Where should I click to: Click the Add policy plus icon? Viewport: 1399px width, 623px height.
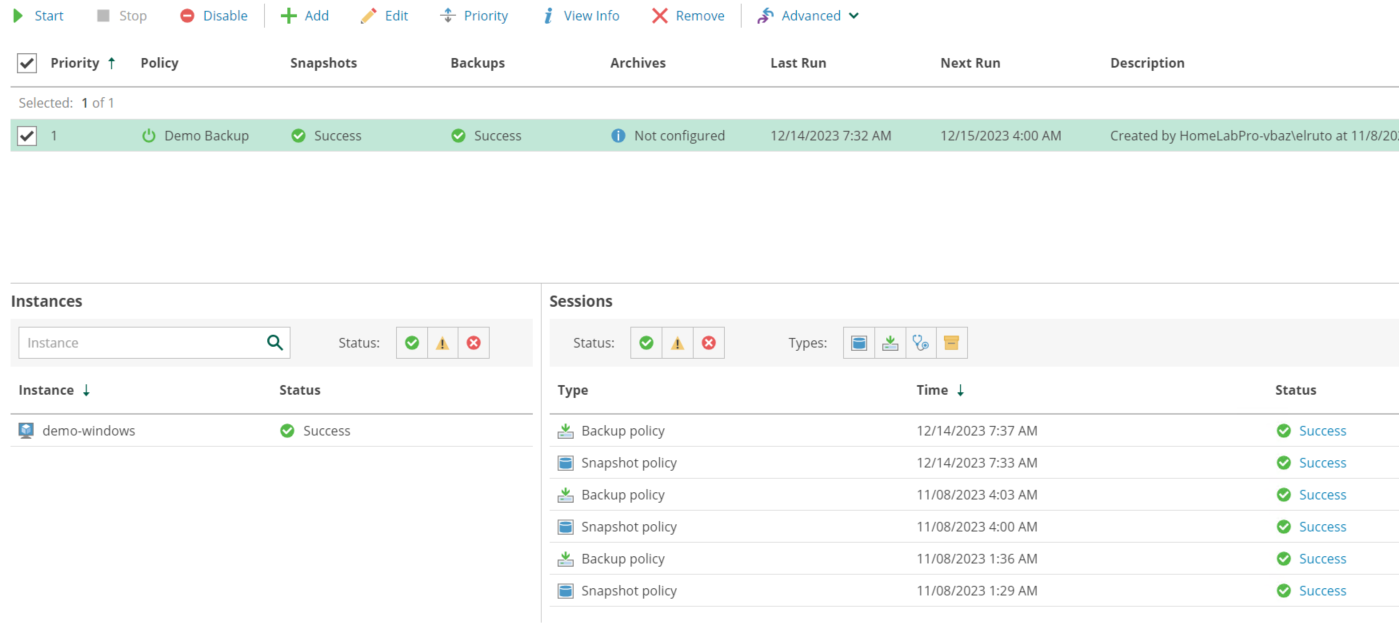coord(288,16)
